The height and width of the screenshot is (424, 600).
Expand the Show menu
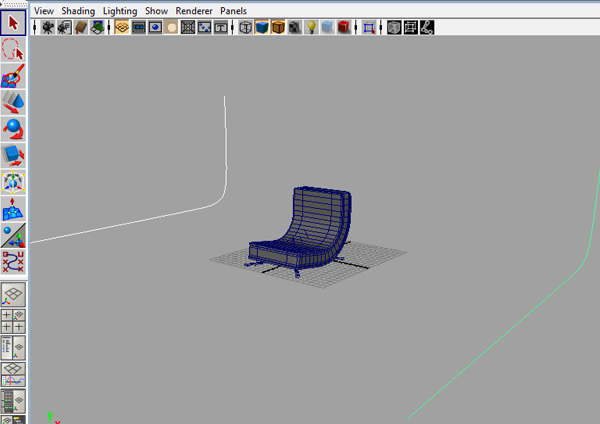[x=156, y=10]
